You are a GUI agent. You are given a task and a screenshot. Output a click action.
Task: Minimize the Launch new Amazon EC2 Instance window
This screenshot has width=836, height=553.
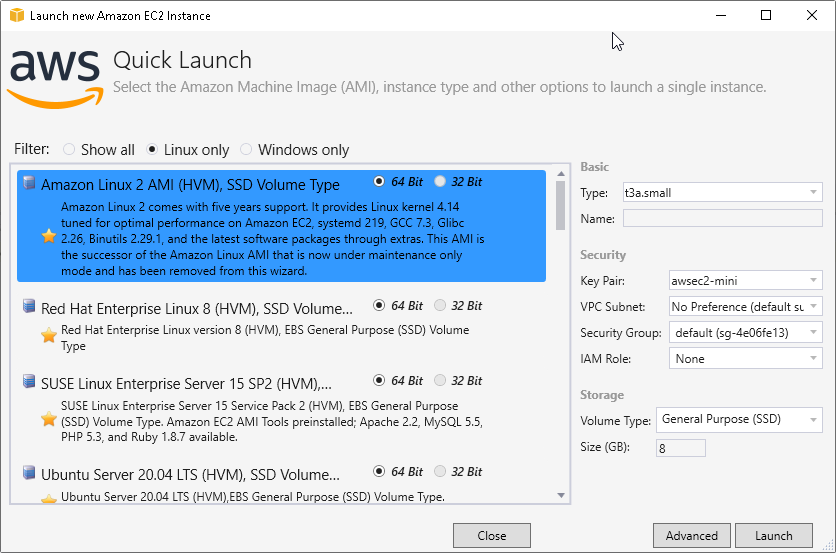point(721,15)
